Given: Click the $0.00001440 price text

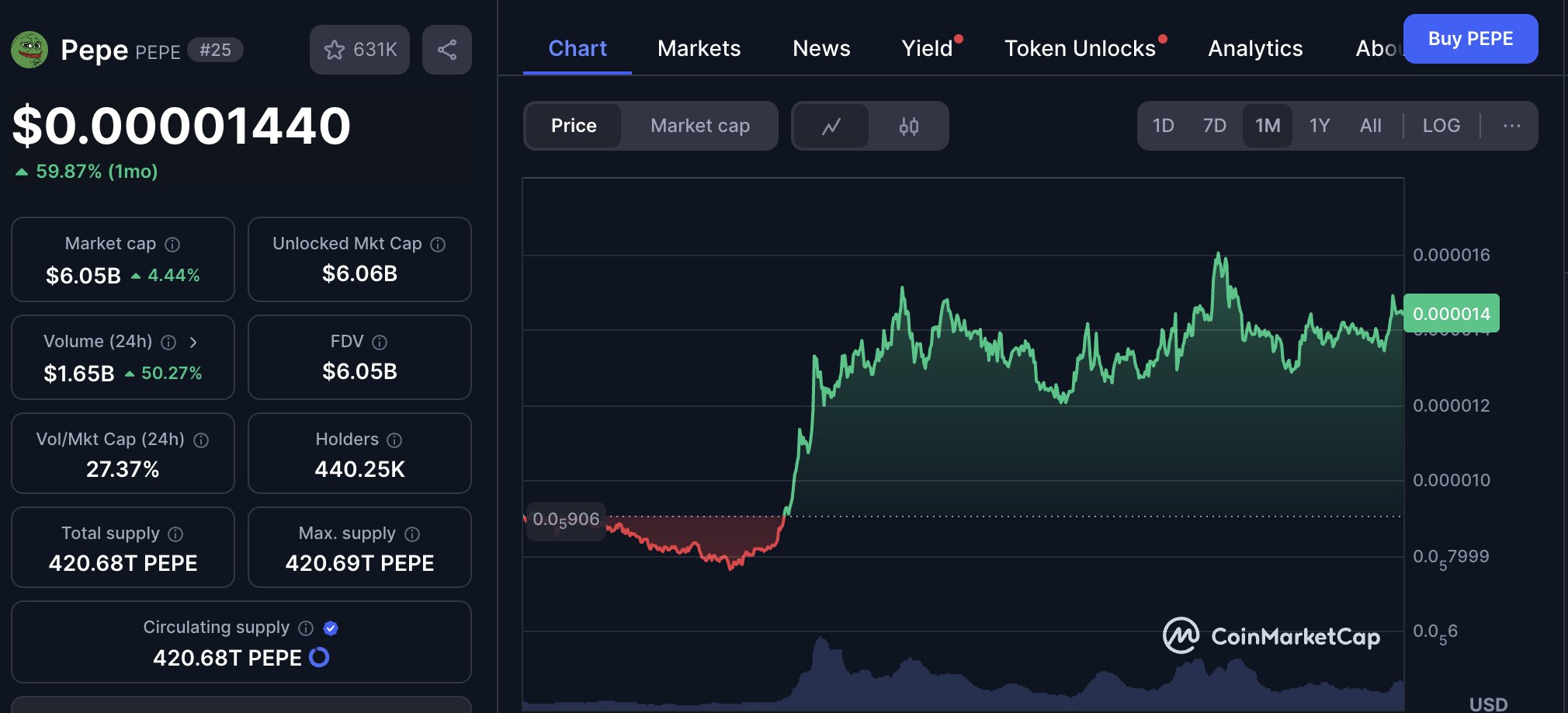Looking at the screenshot, I should (182, 126).
